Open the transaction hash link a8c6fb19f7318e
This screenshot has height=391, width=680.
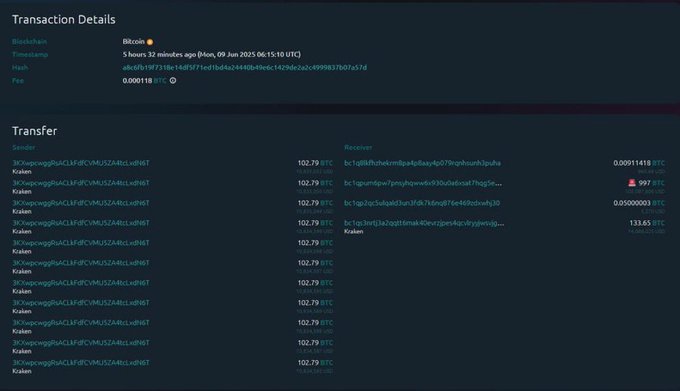(x=245, y=68)
